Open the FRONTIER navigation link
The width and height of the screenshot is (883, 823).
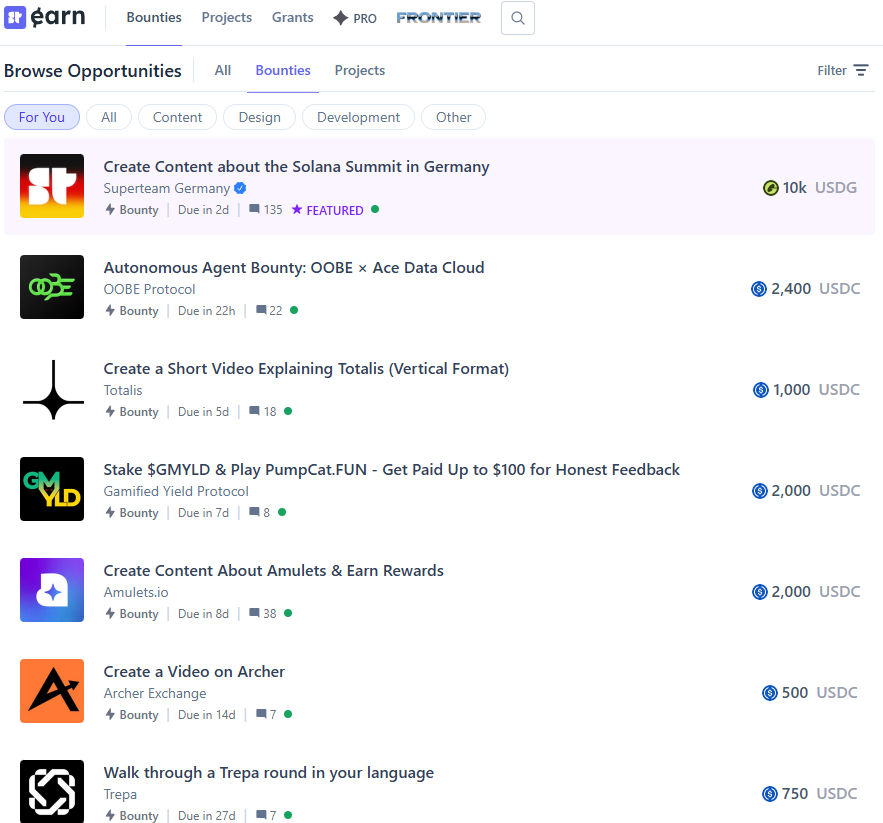tap(439, 18)
